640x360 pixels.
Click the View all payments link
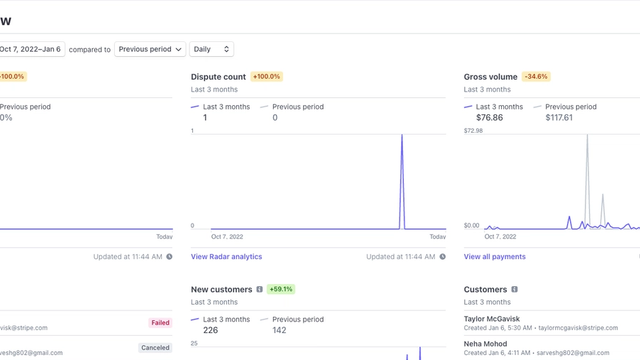[x=494, y=257]
